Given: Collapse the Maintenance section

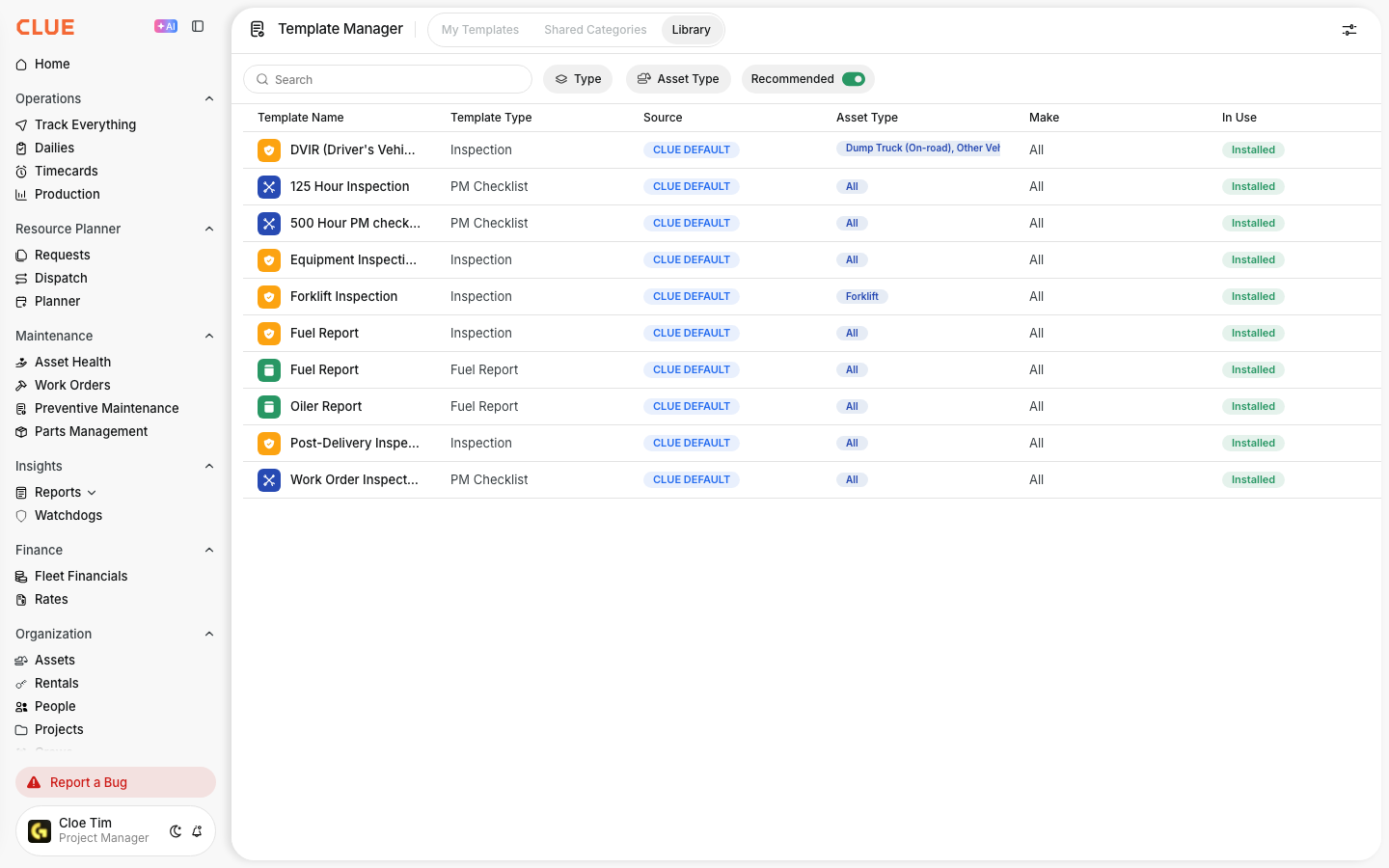Looking at the screenshot, I should [209, 336].
